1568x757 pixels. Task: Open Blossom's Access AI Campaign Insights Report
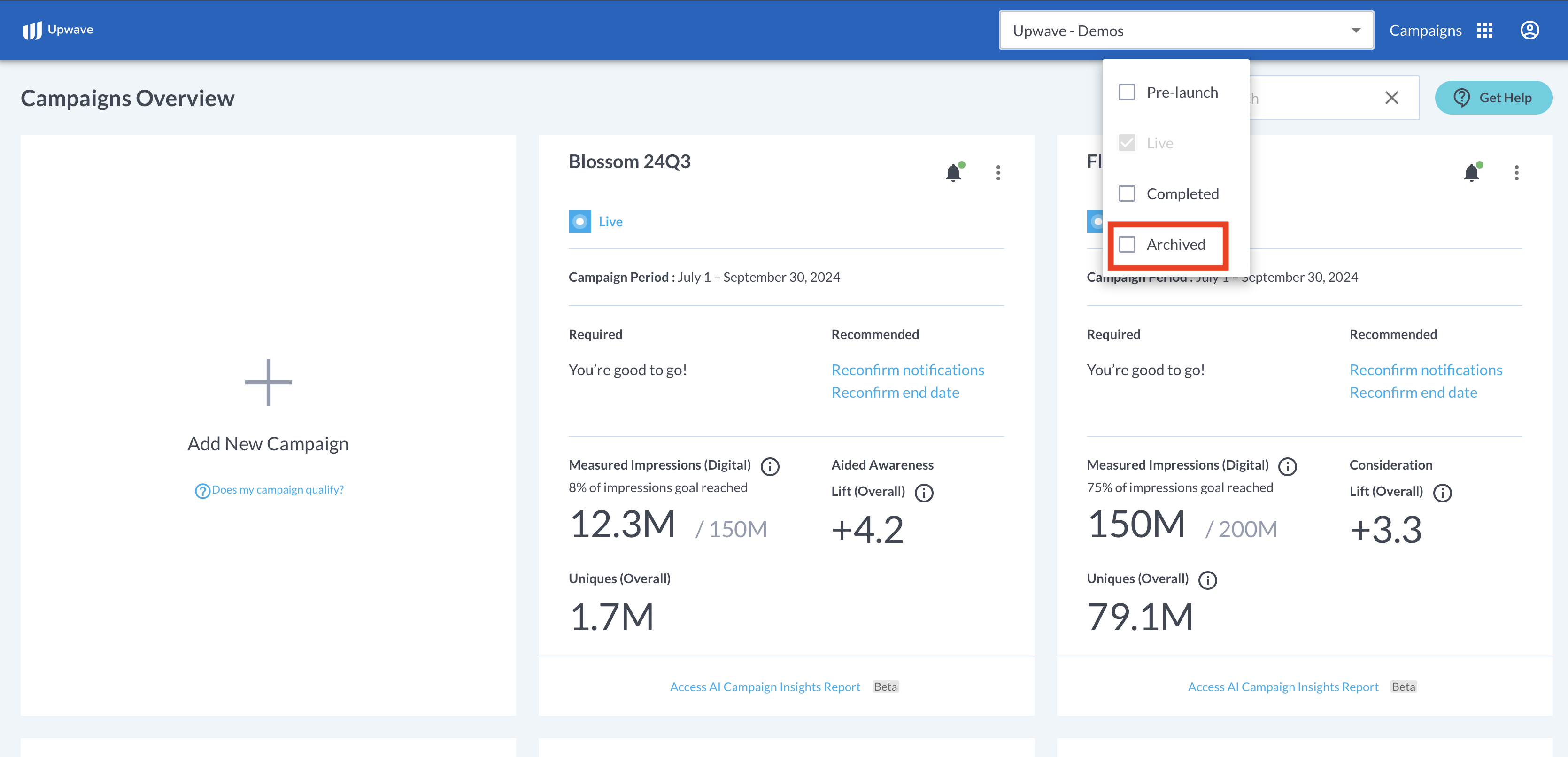pyautogui.click(x=765, y=687)
